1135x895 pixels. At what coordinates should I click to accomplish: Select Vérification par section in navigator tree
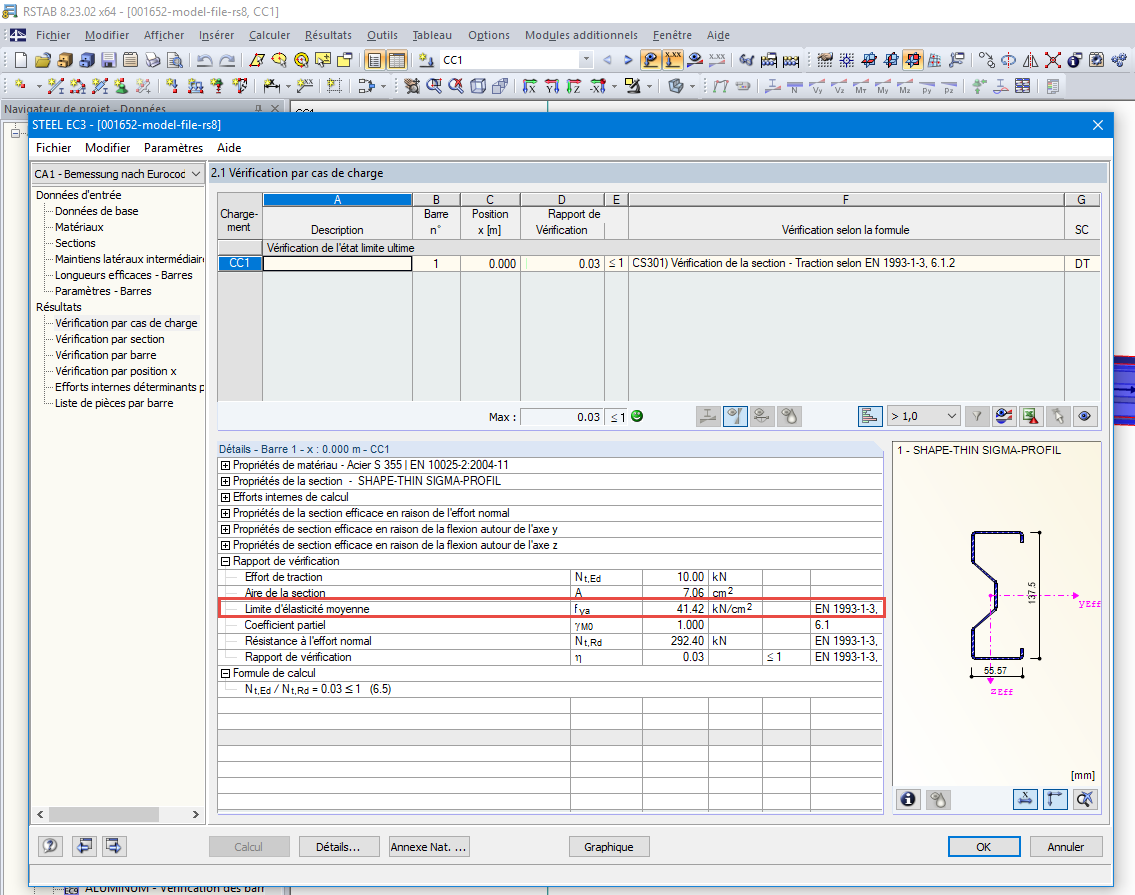coord(110,340)
